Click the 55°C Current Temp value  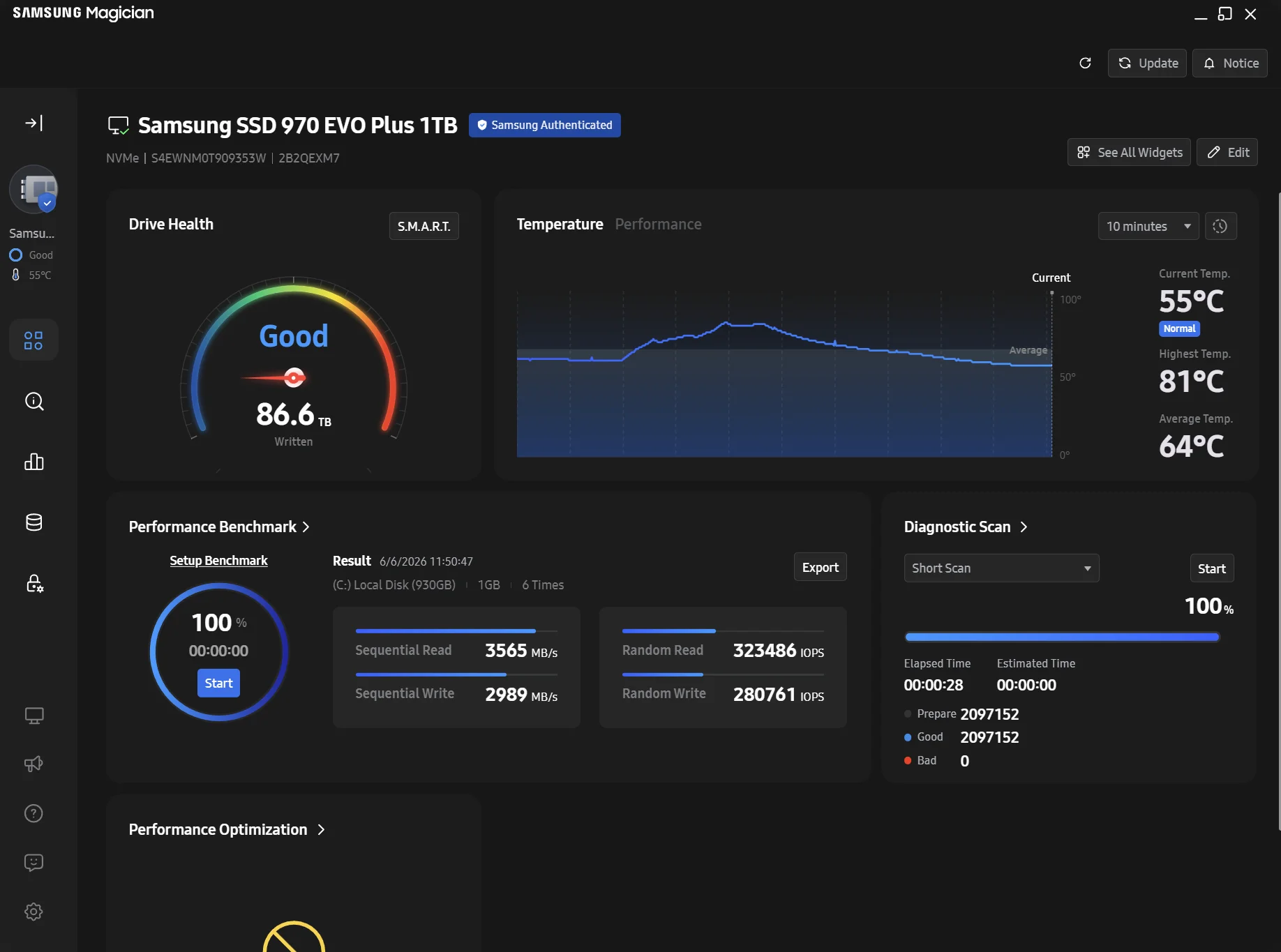(x=1191, y=301)
